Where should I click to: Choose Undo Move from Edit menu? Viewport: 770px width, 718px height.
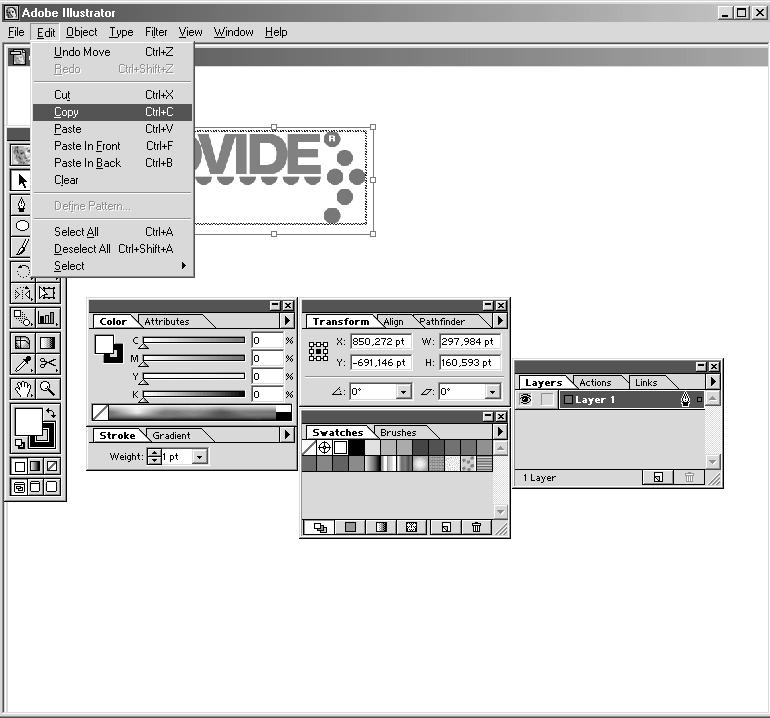pos(113,52)
